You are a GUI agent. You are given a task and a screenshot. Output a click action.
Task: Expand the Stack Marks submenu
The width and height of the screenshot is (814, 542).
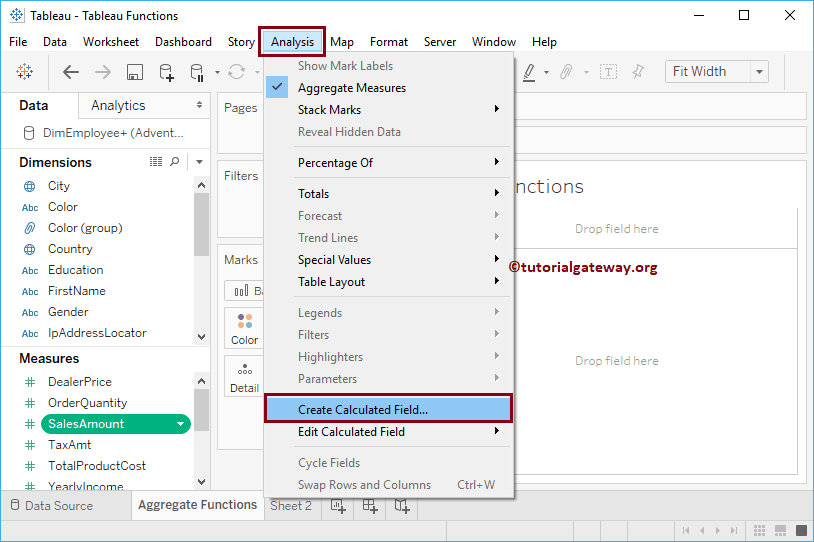[x=389, y=110]
